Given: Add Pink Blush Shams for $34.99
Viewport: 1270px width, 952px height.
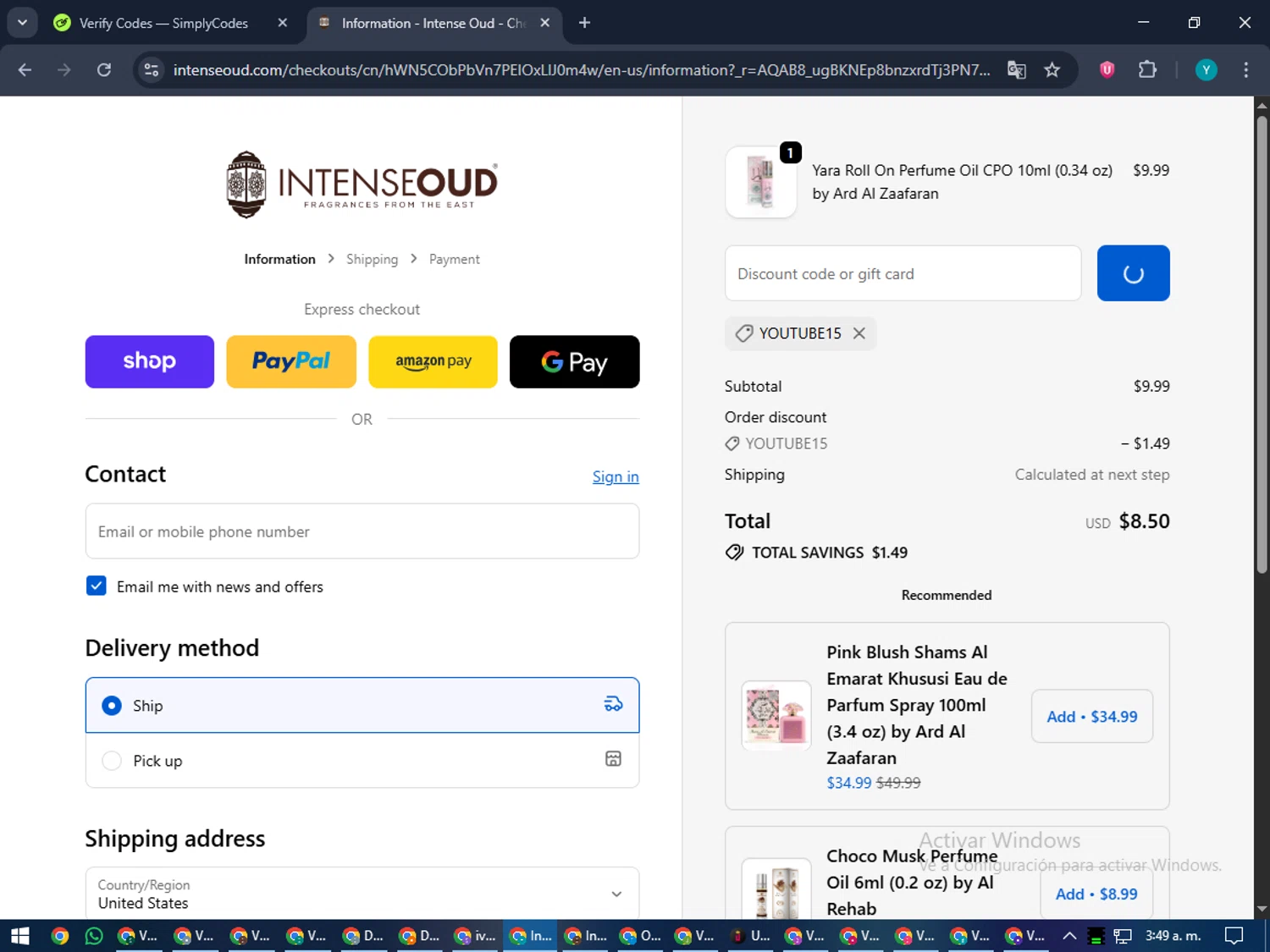Looking at the screenshot, I should click(1091, 717).
